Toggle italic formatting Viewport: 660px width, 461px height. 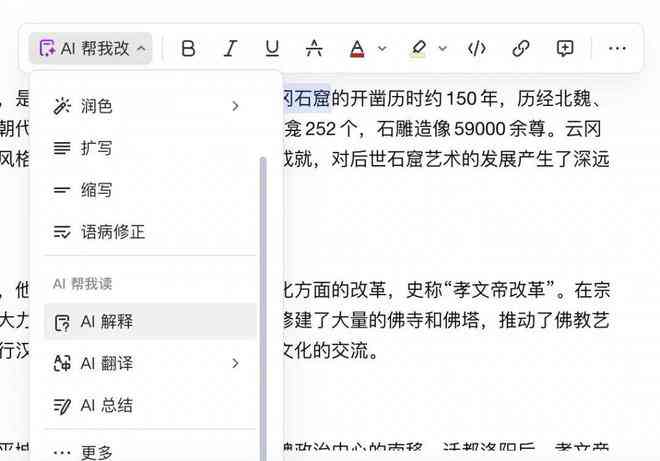tap(230, 49)
